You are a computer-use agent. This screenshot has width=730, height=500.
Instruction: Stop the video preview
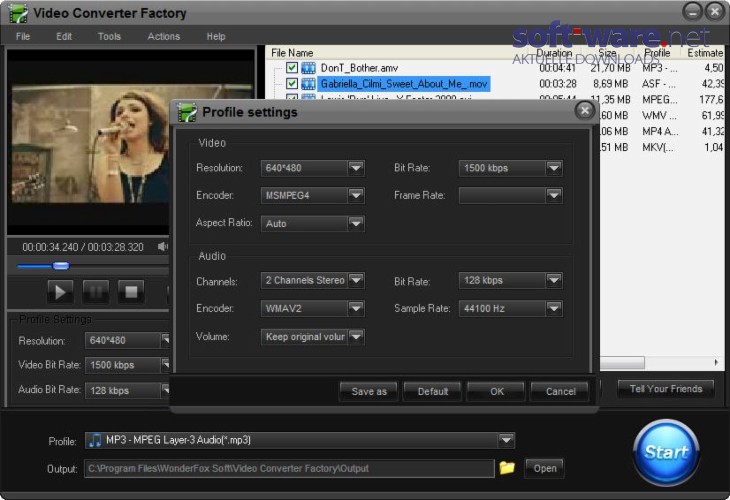click(131, 292)
